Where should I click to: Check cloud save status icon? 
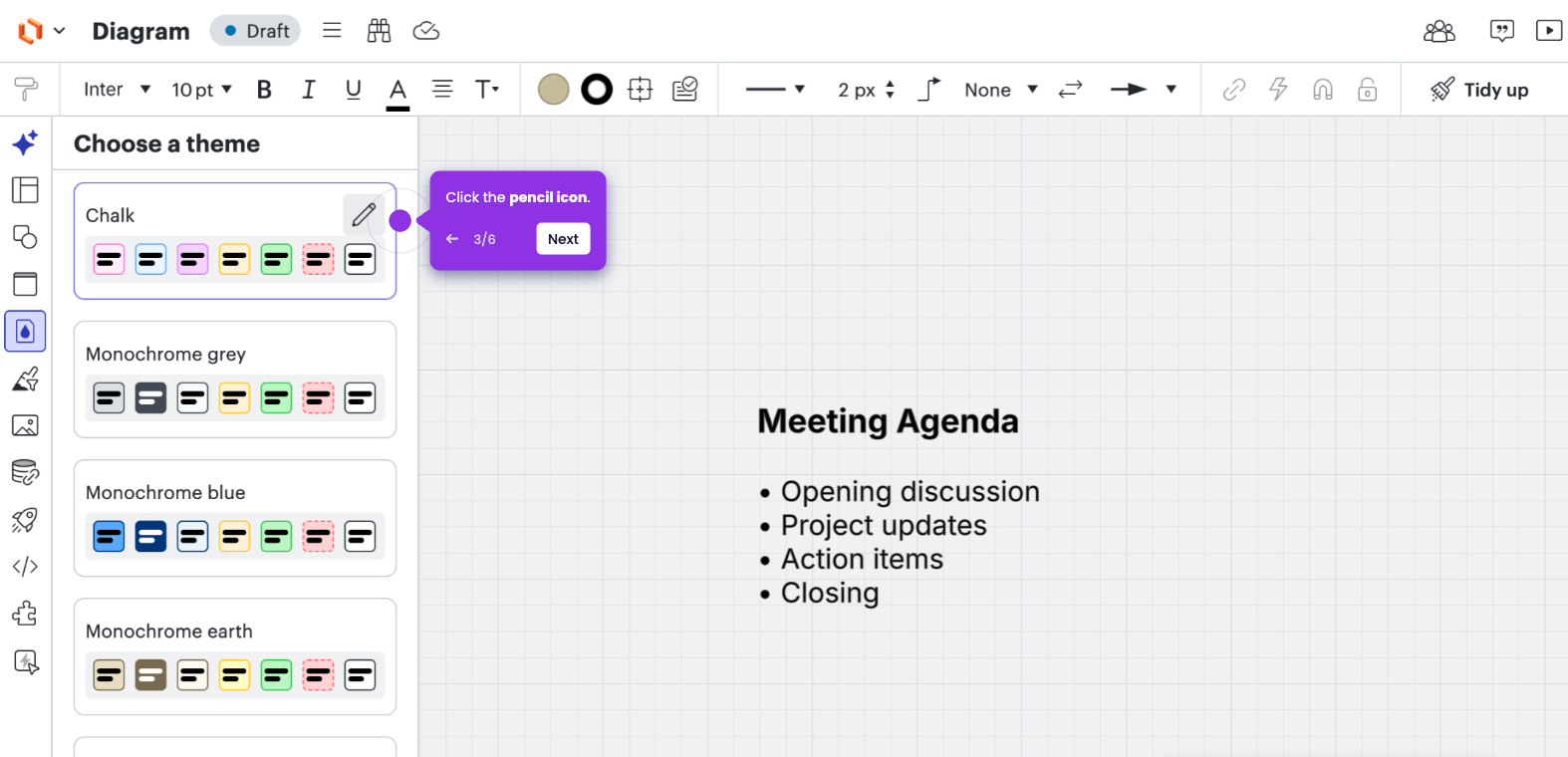pos(426,31)
